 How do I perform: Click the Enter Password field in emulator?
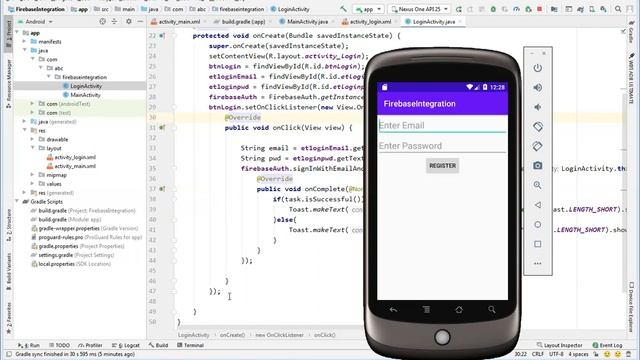(442, 146)
